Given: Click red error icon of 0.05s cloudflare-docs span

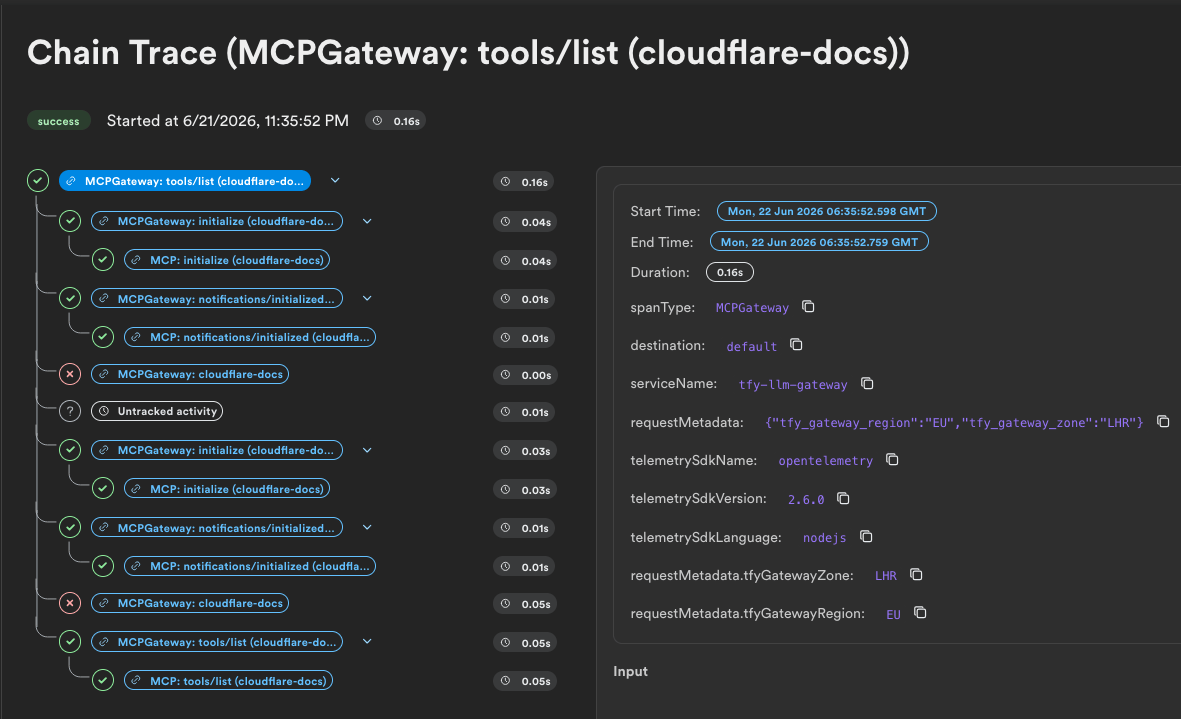Looking at the screenshot, I should click(70, 603).
